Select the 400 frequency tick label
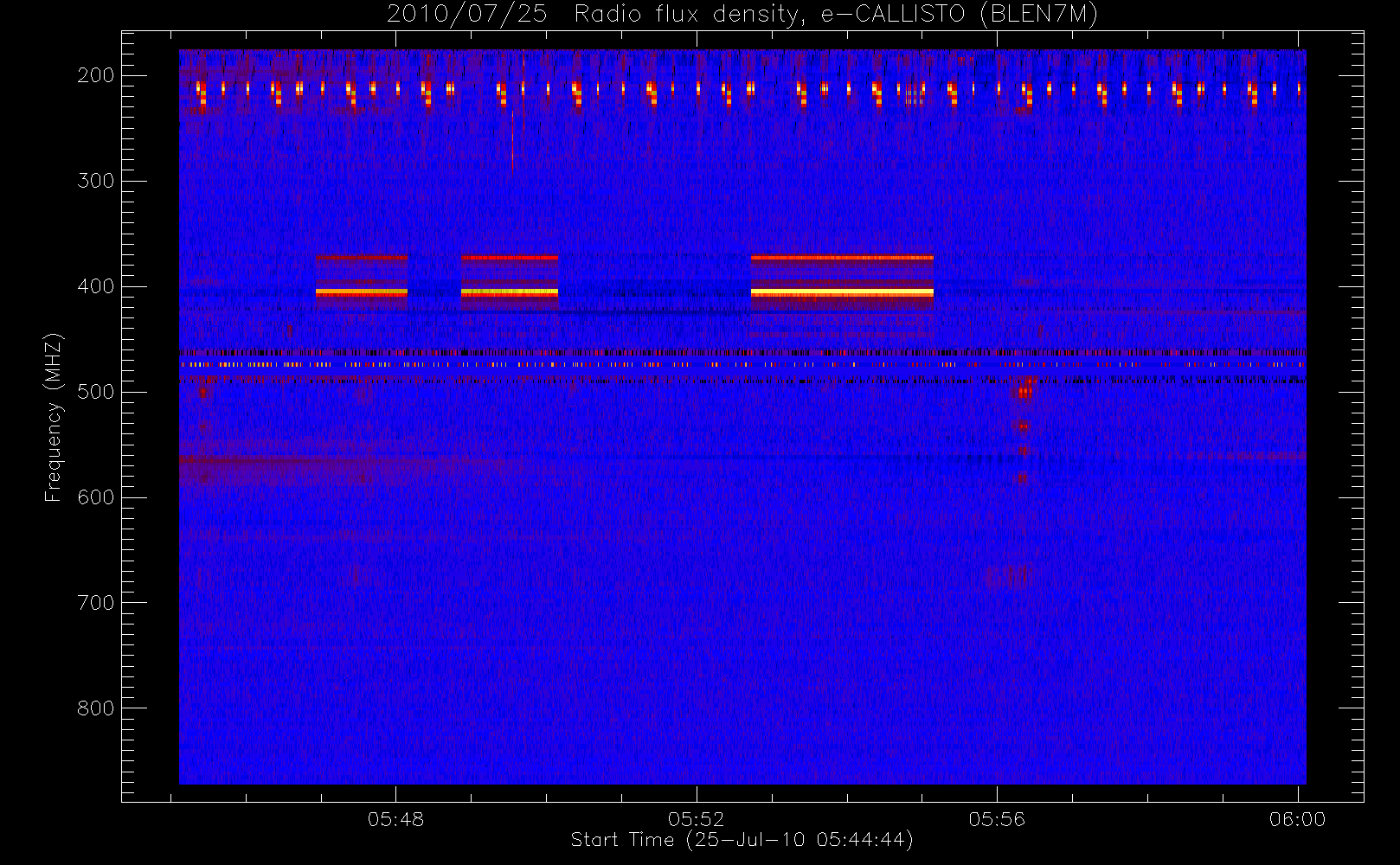The height and width of the screenshot is (865, 1400). (95, 286)
